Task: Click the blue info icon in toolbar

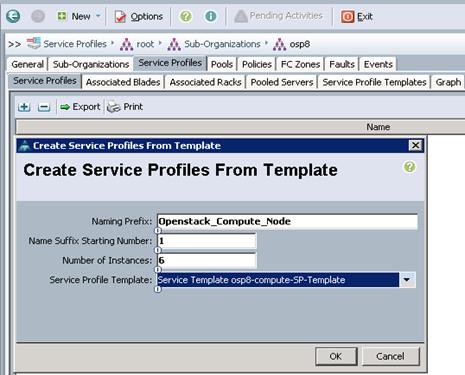Action: tap(211, 16)
